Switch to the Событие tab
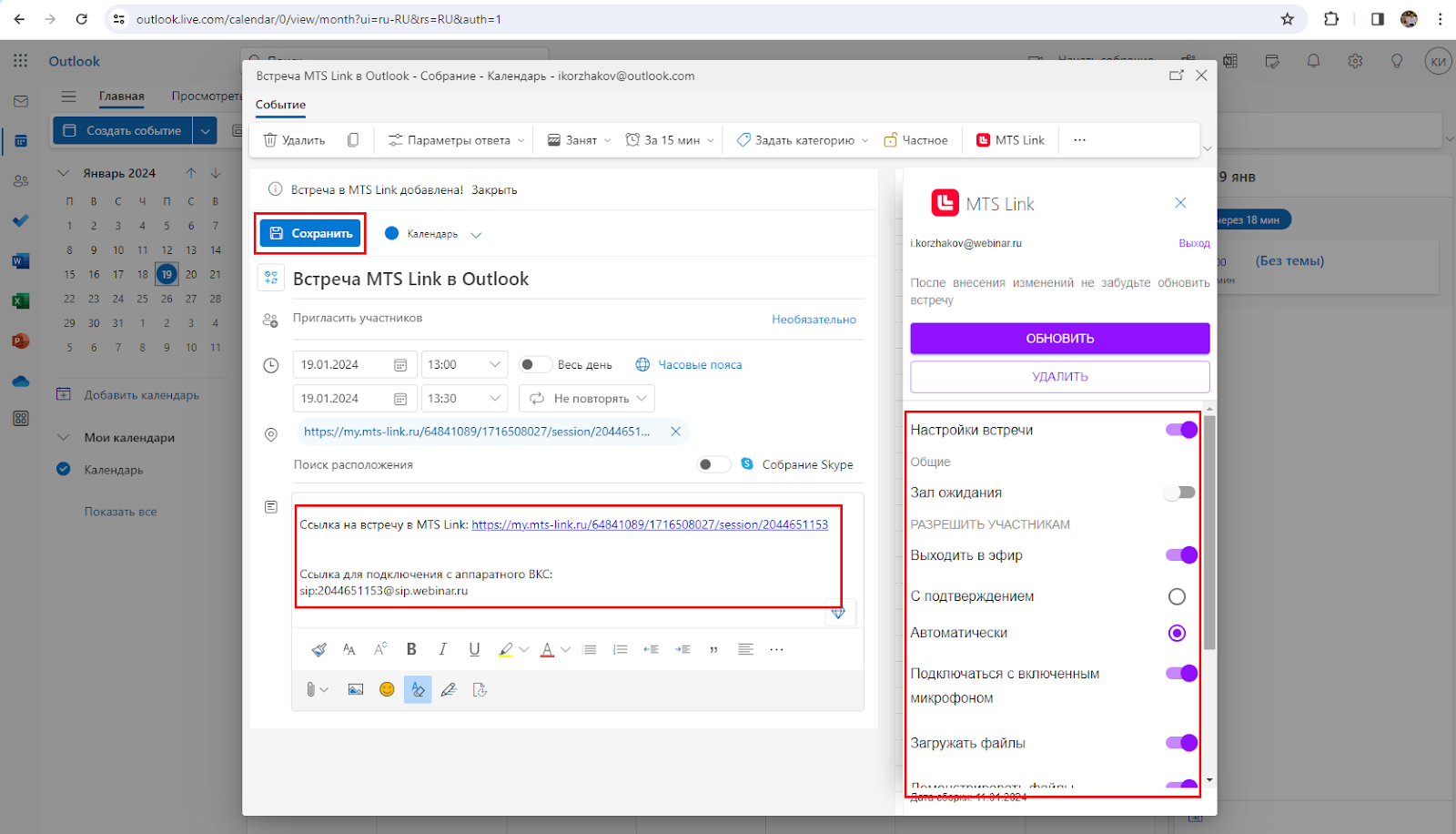 (280, 105)
